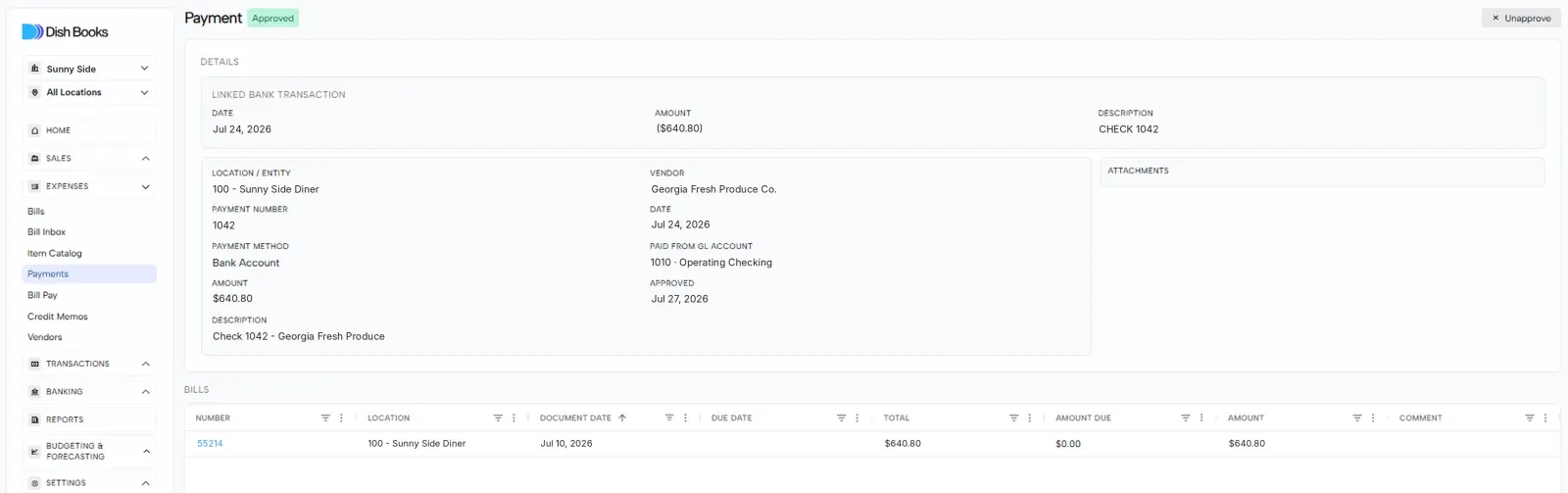
Task: Click bill document date Jul 10, 2026
Action: tap(566, 444)
